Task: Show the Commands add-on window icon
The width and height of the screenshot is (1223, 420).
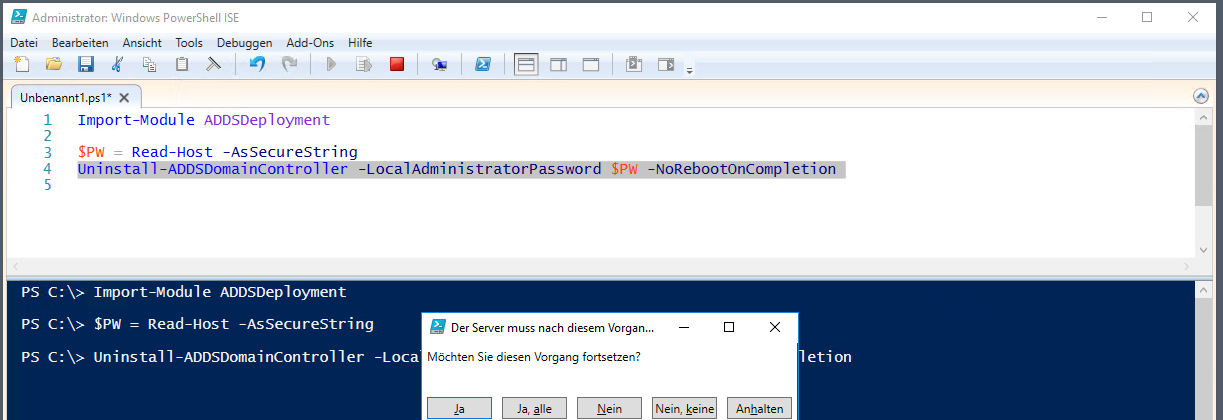Action: 633,65
